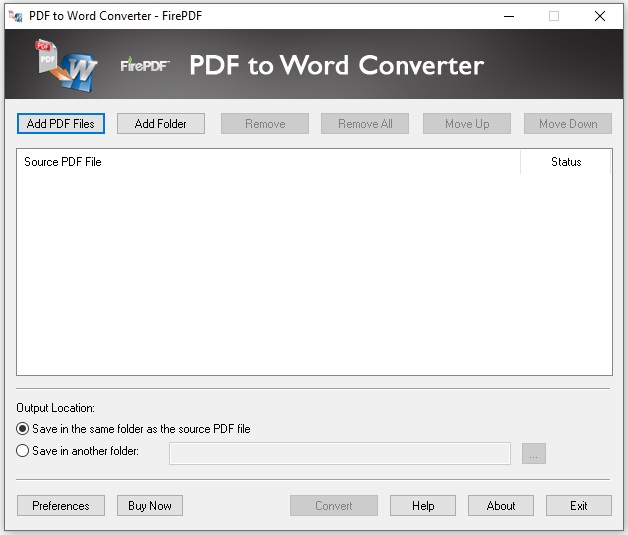628x535 pixels.
Task: Click the Add PDF Files button
Action: click(x=61, y=124)
